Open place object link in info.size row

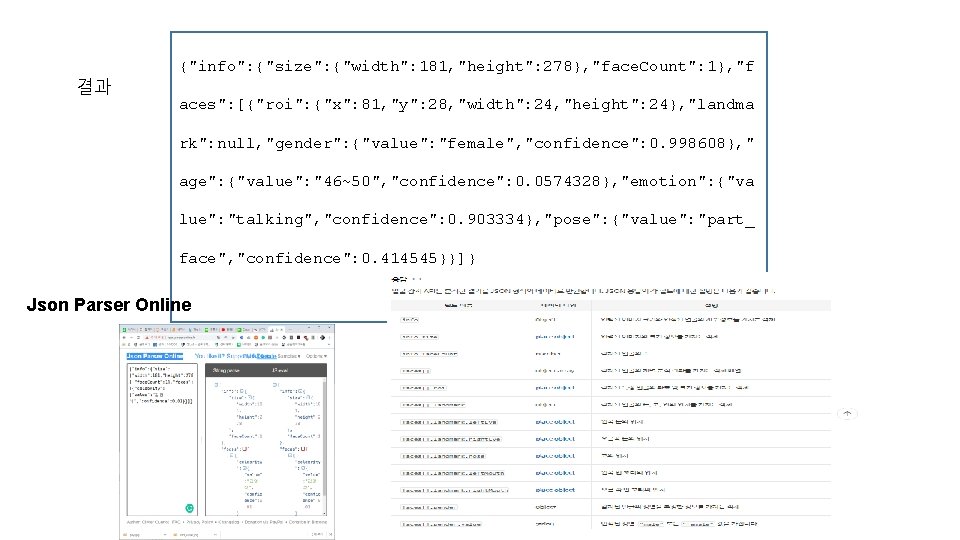[555, 337]
